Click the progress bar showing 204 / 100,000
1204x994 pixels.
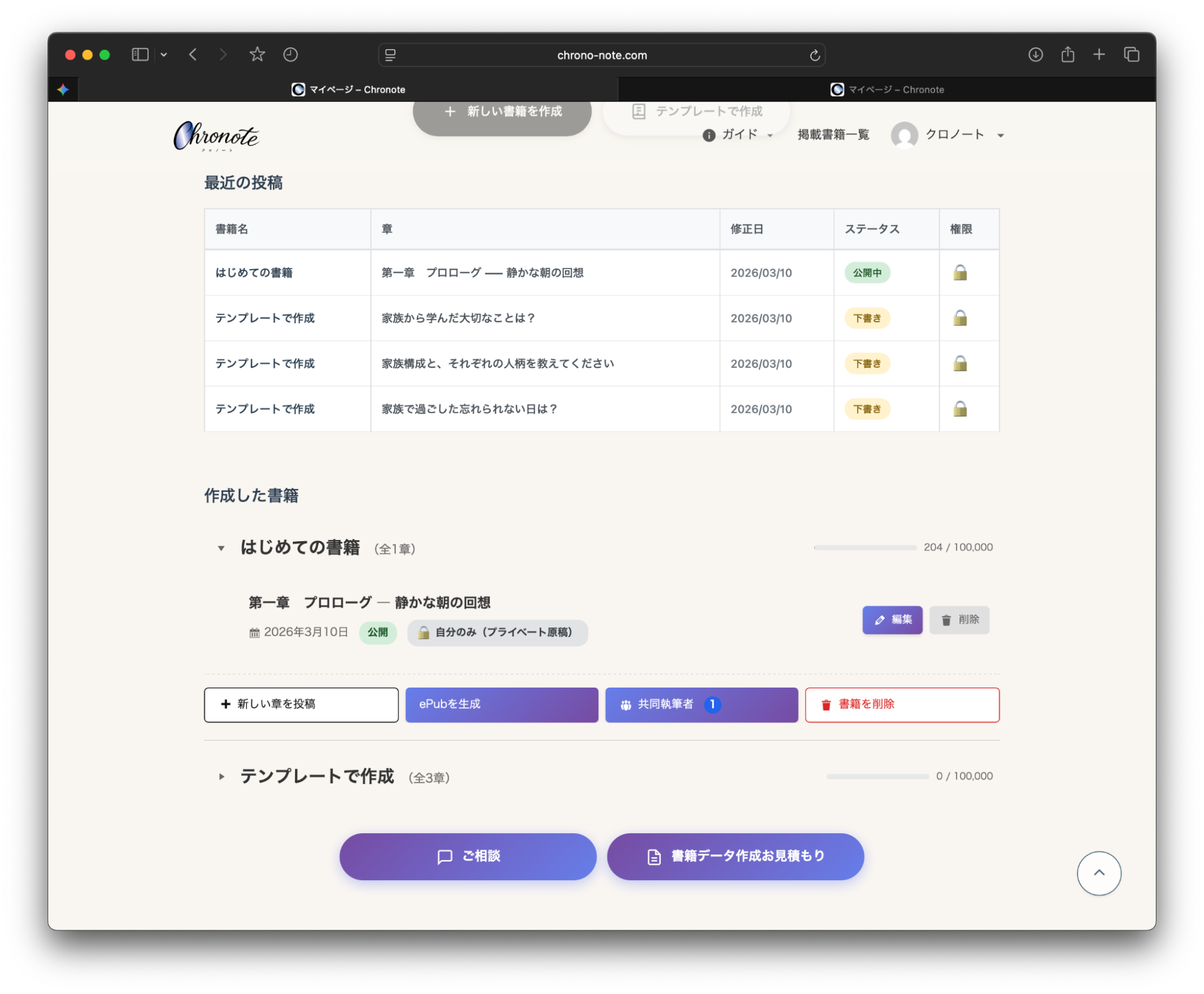(864, 547)
